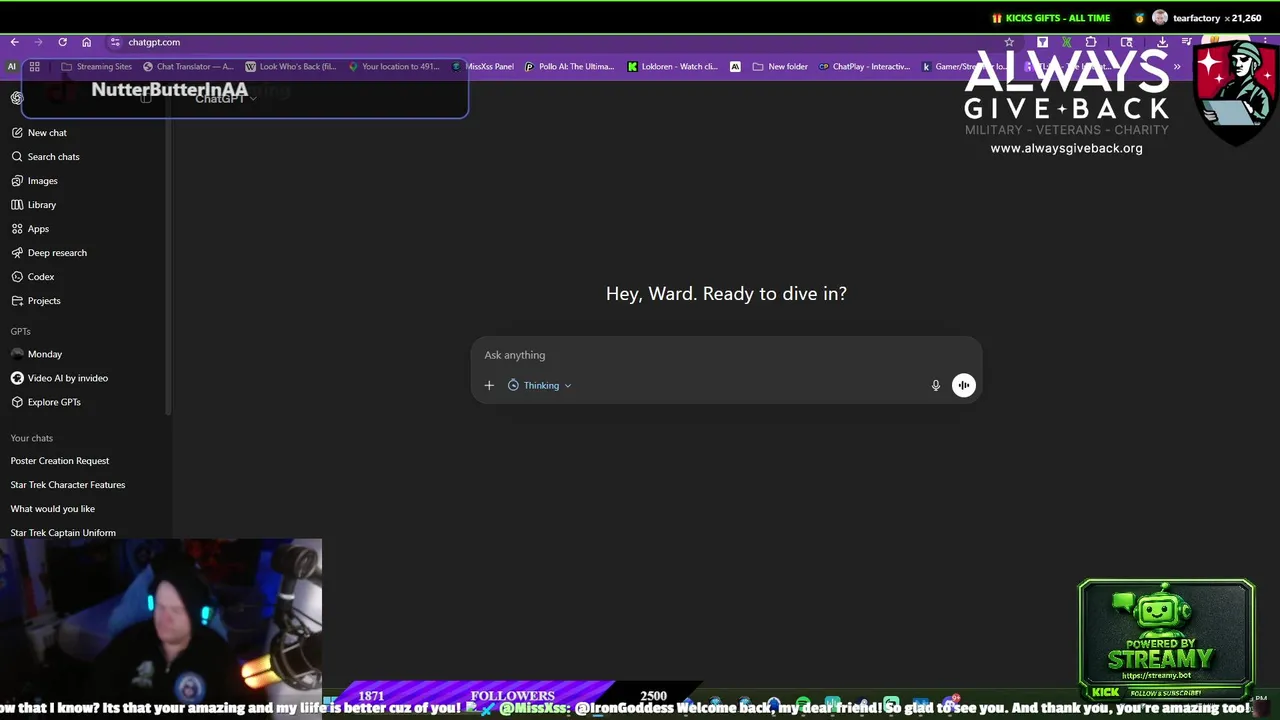
Task: Collapse the Your chats section header
Action: pos(32,438)
